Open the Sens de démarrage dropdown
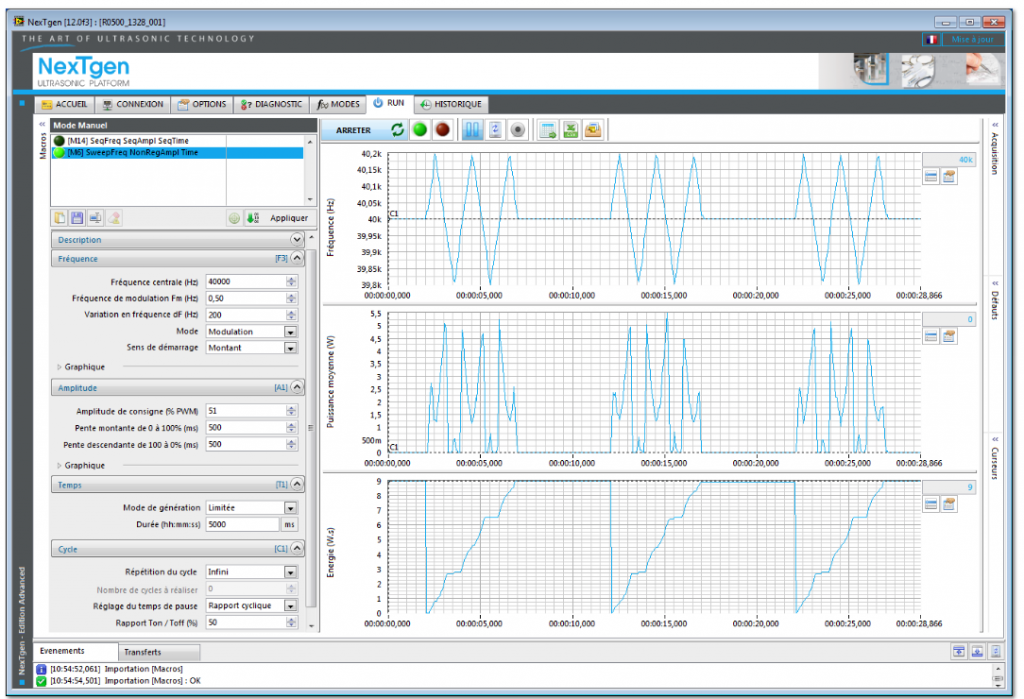Viewport: 1024px width, 699px height. [291, 348]
